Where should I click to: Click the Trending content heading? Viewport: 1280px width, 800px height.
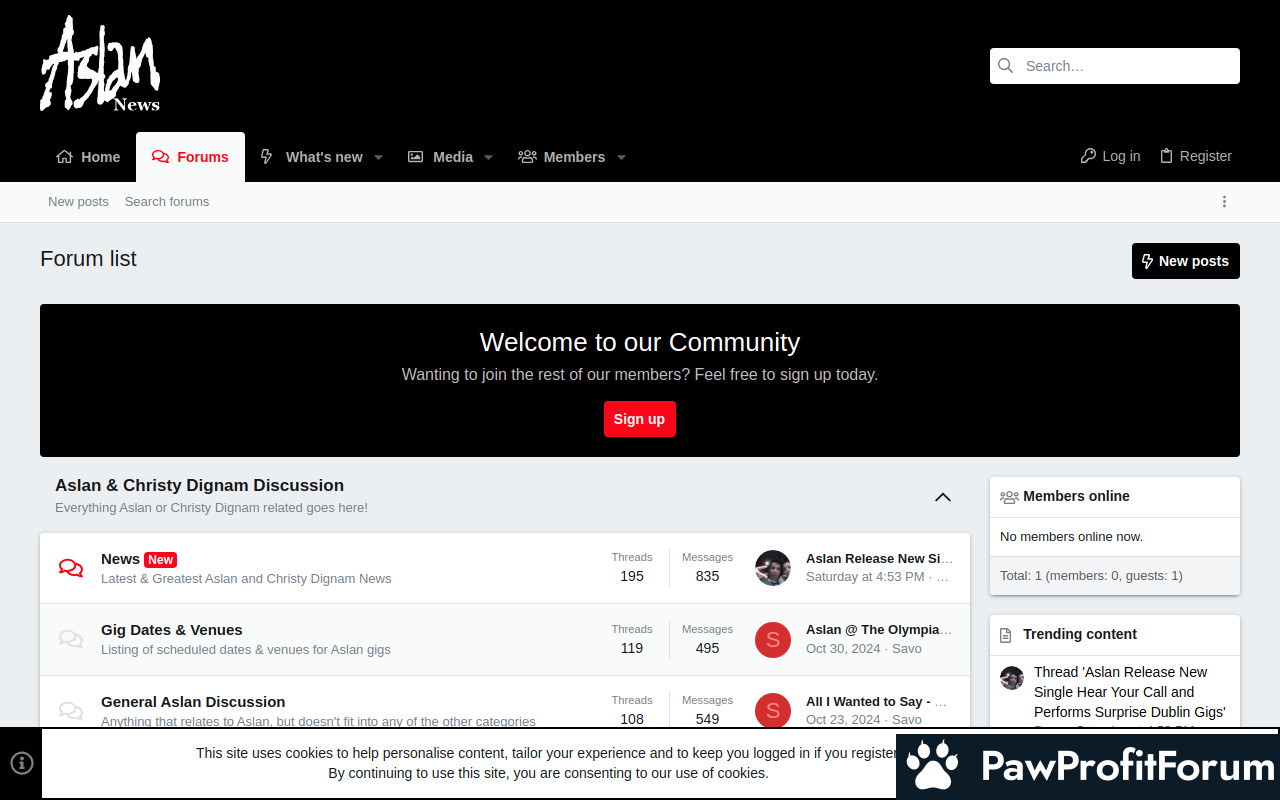pyautogui.click(x=1080, y=634)
